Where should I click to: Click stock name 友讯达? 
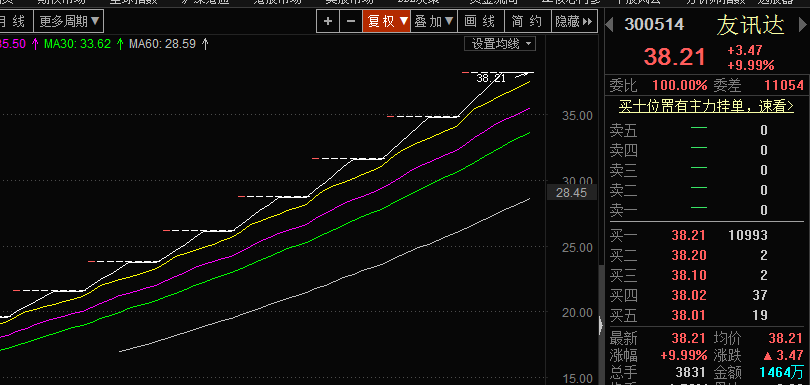(750, 25)
